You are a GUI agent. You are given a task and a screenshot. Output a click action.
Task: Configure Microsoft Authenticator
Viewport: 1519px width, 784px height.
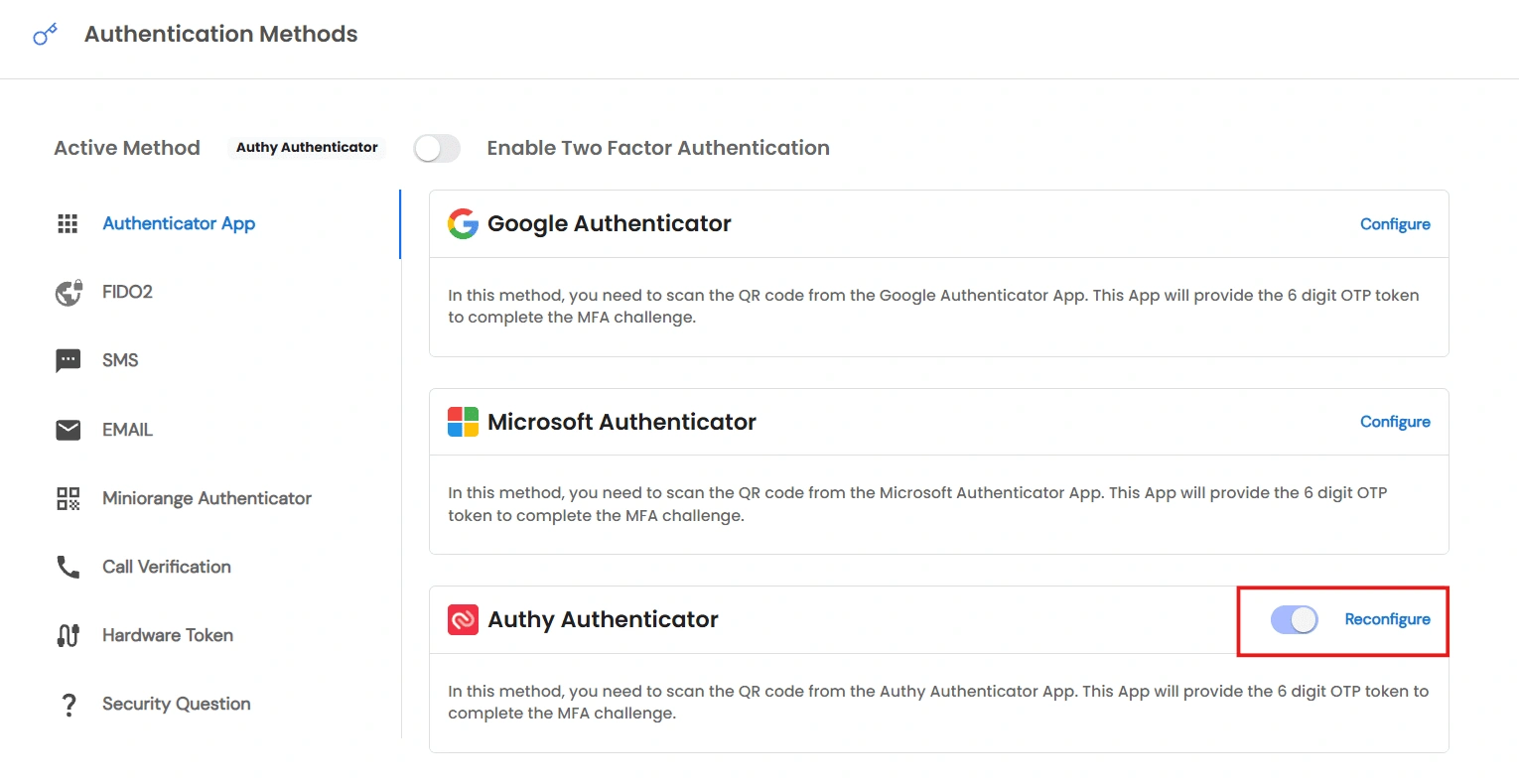point(1395,422)
